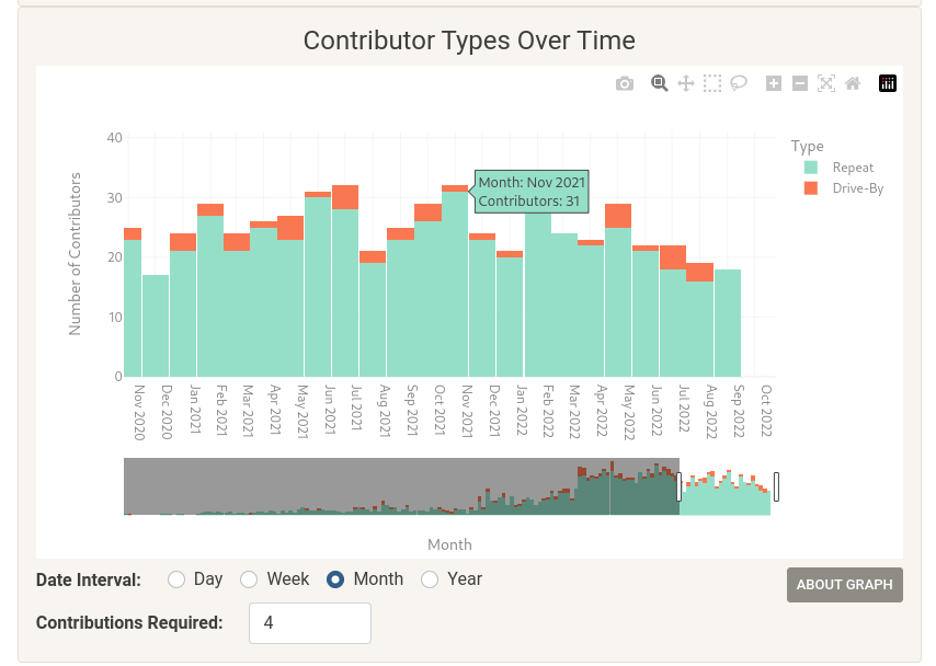Screen dimensions: 936x666
Task: Click the Contributions Required input field
Action: [308, 623]
